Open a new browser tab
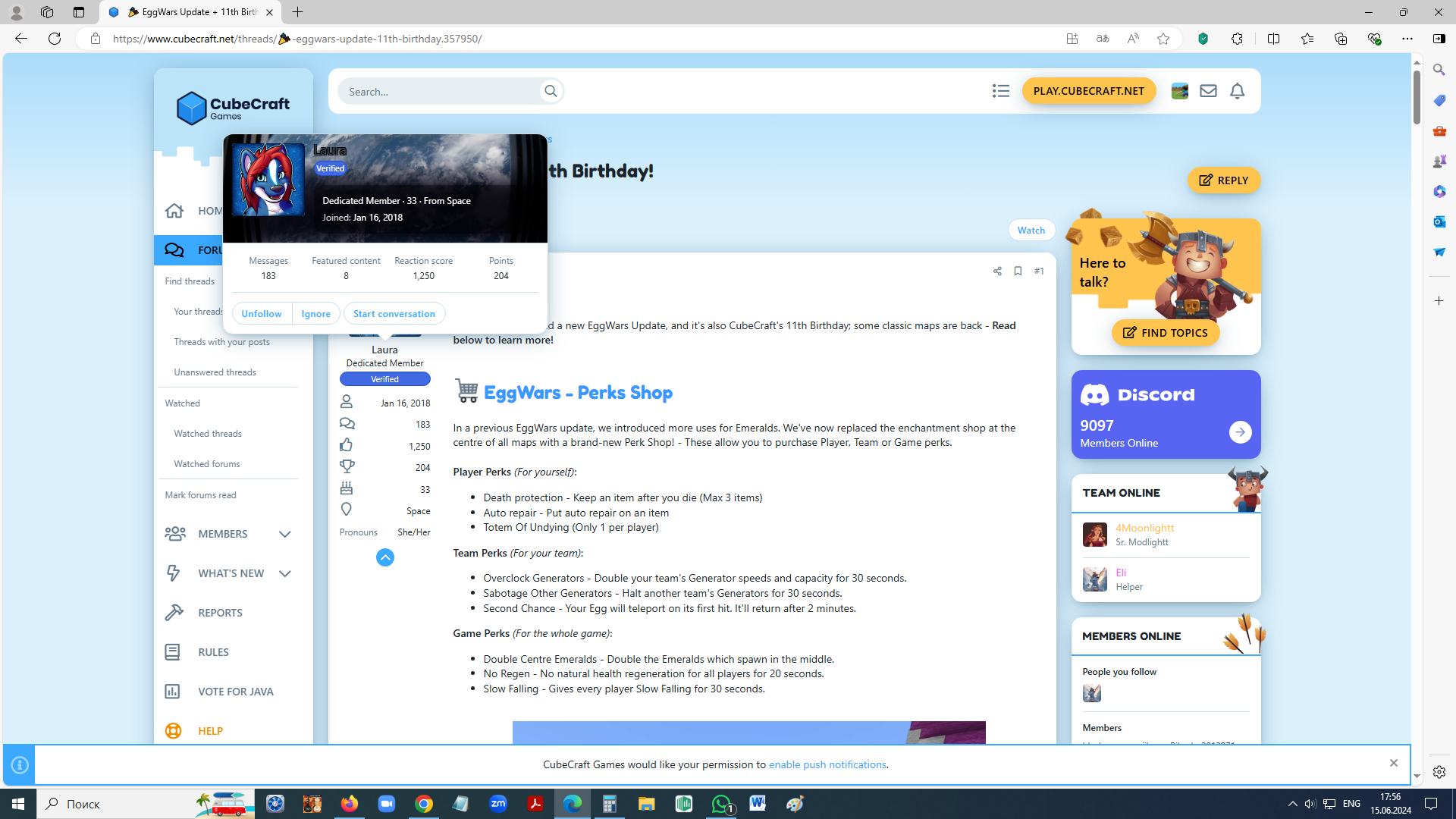The height and width of the screenshot is (819, 1456). tap(297, 12)
